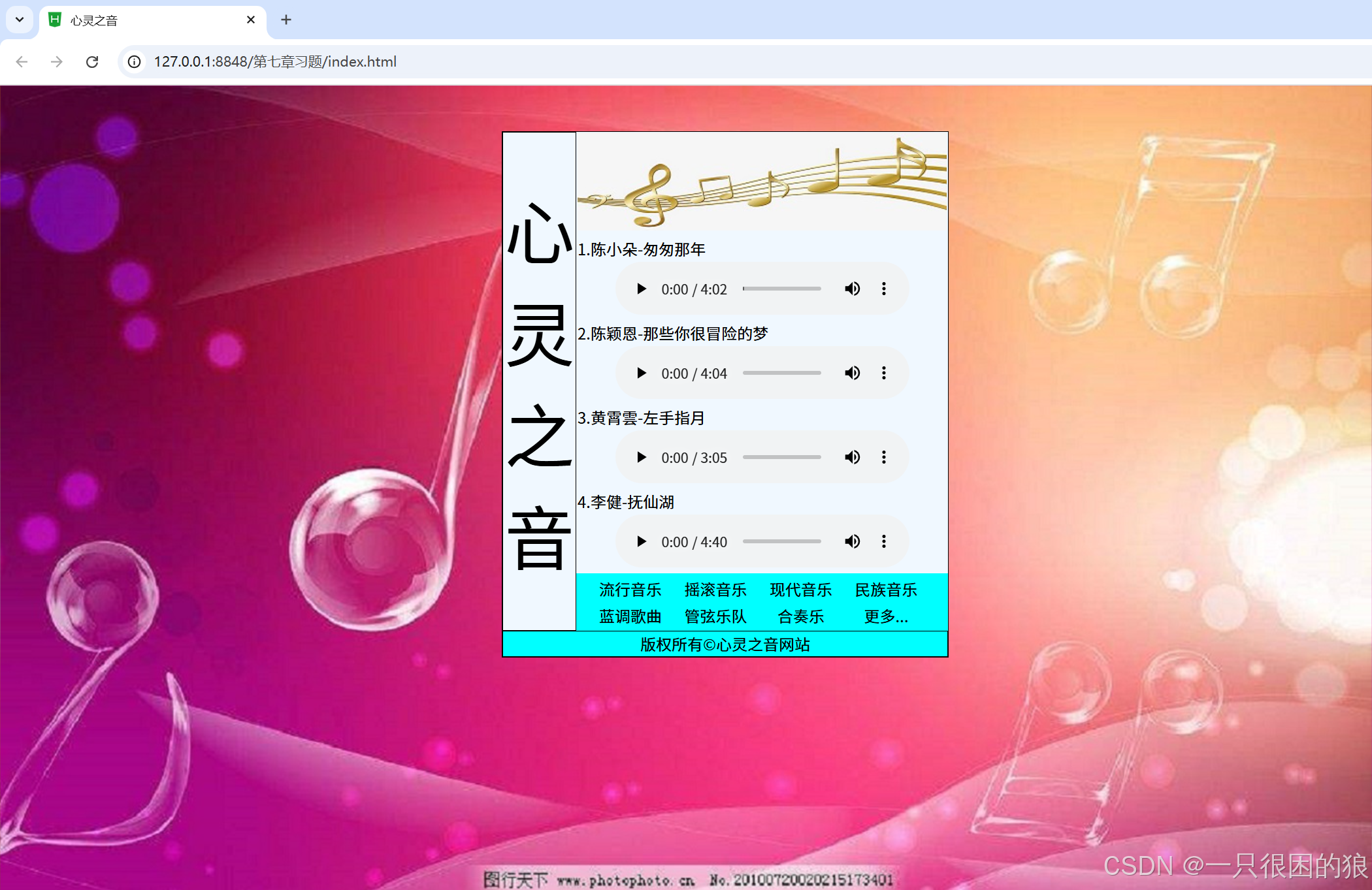Click the progress bar of the second player

point(782,373)
